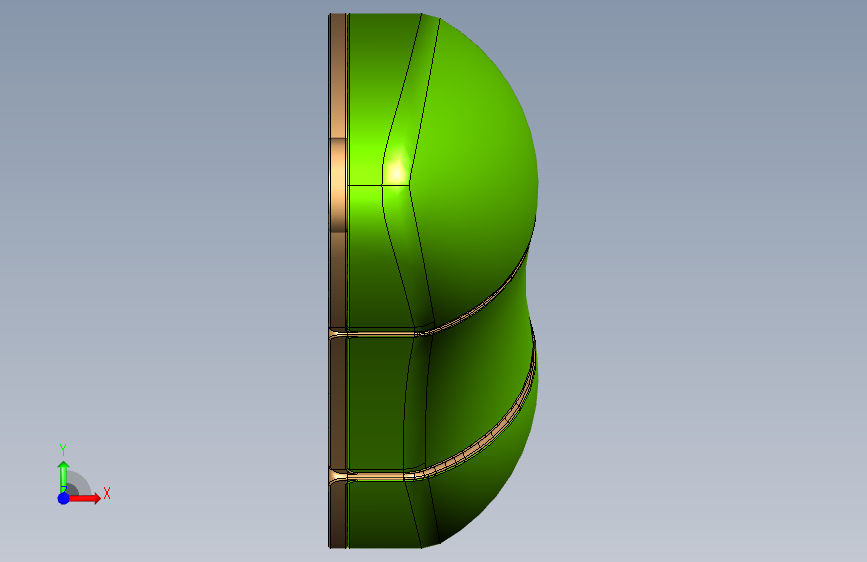867x562 pixels.
Task: Click the red X axis arrow
Action: point(84,498)
